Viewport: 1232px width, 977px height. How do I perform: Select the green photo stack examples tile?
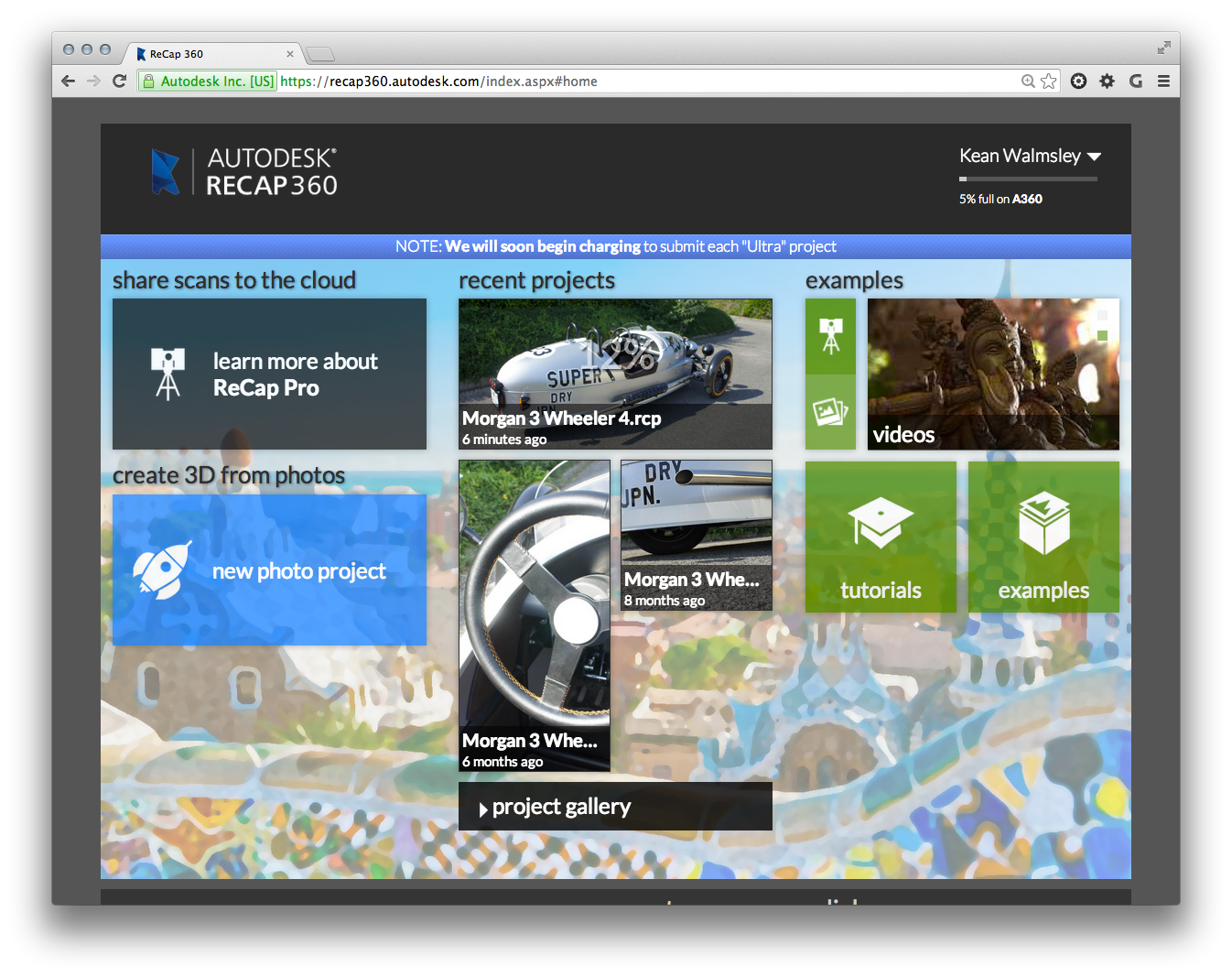click(x=830, y=412)
